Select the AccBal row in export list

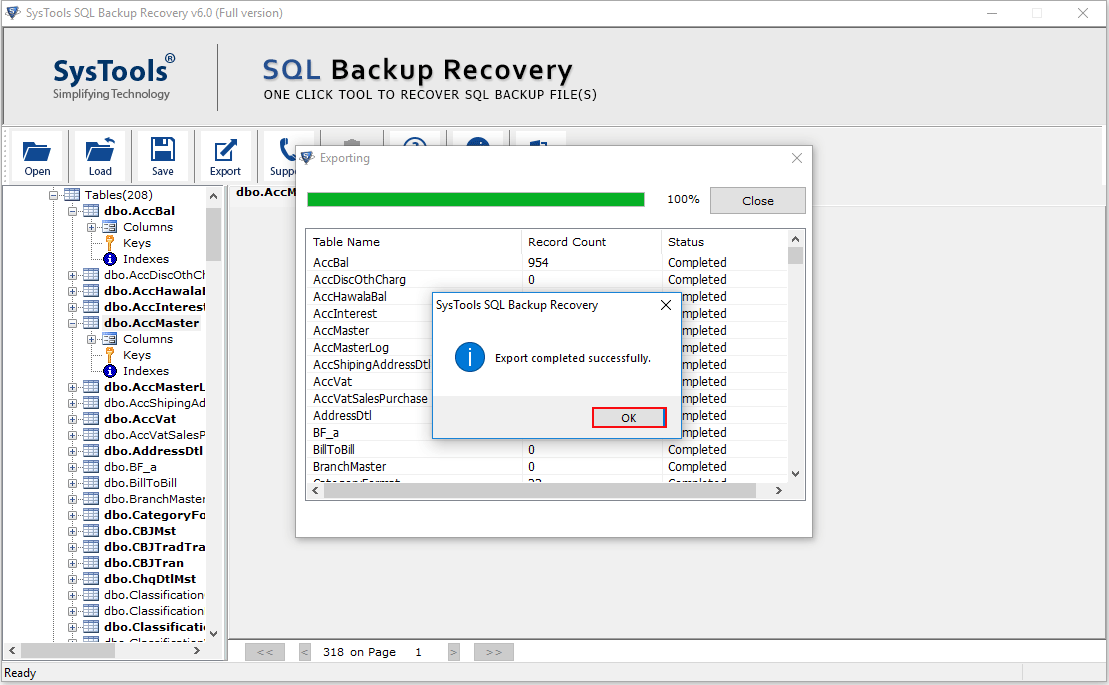click(x=547, y=262)
